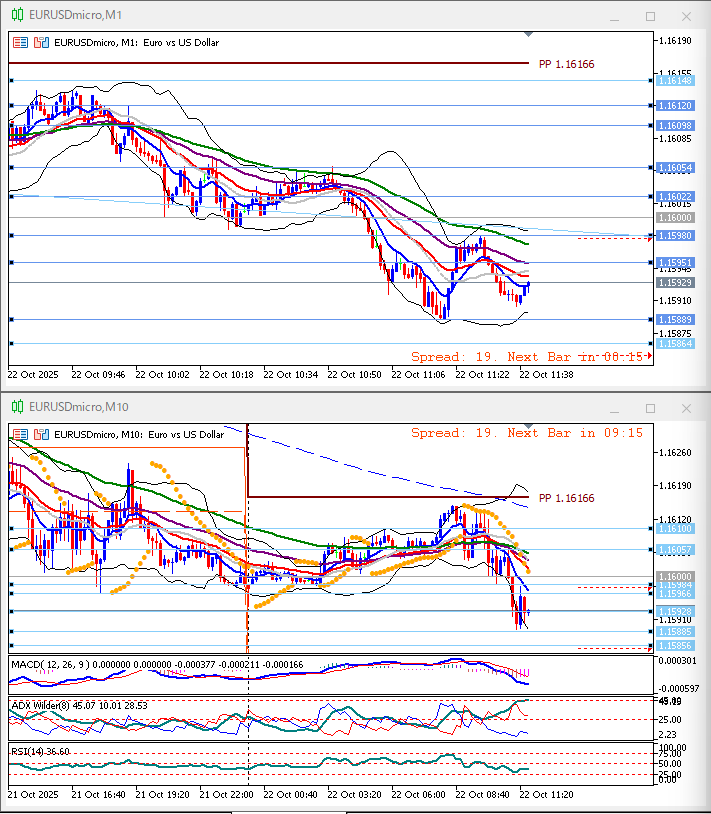
Task: Open Depth of Market icon in M1 chart
Action: click(41, 43)
